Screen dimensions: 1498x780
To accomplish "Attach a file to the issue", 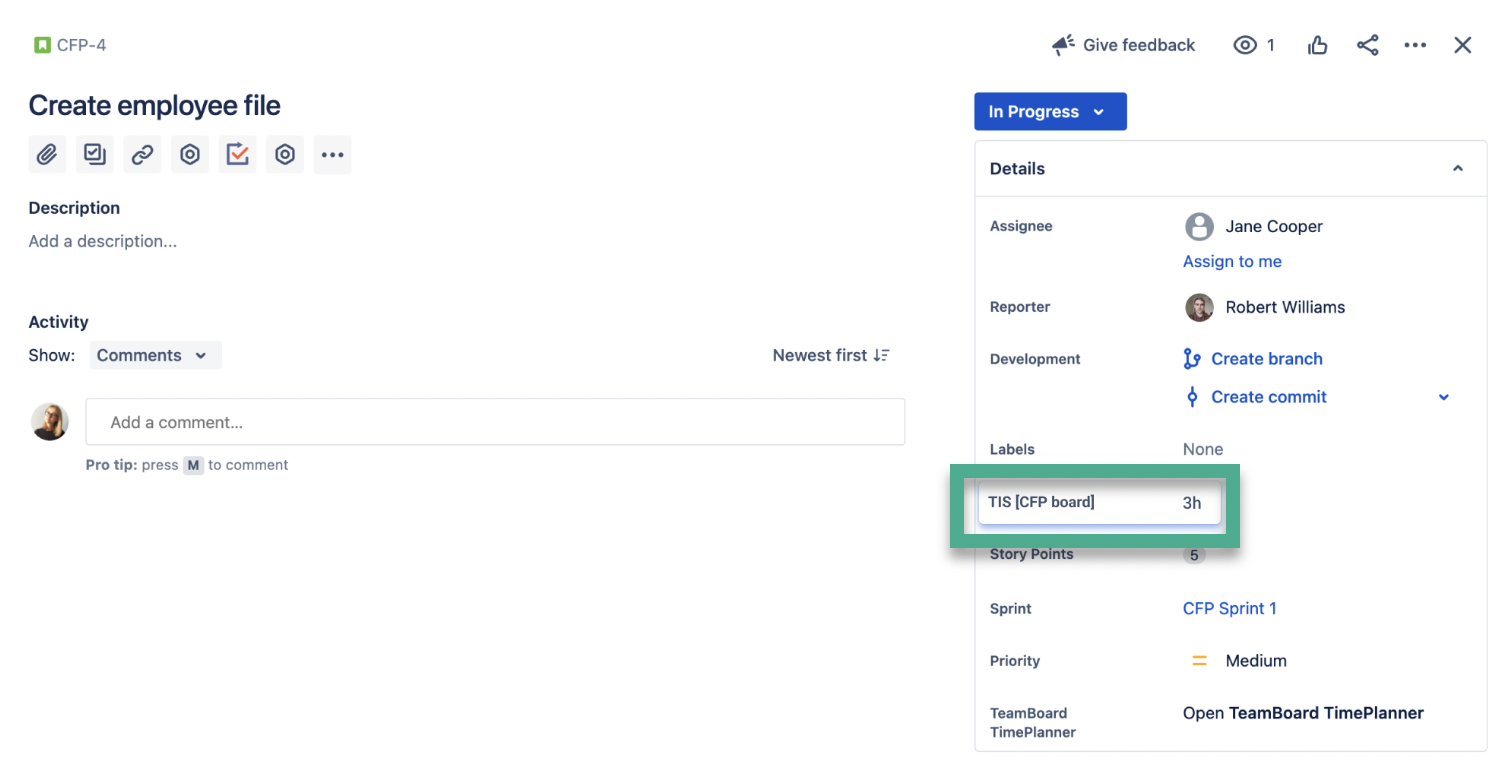I will pos(47,154).
